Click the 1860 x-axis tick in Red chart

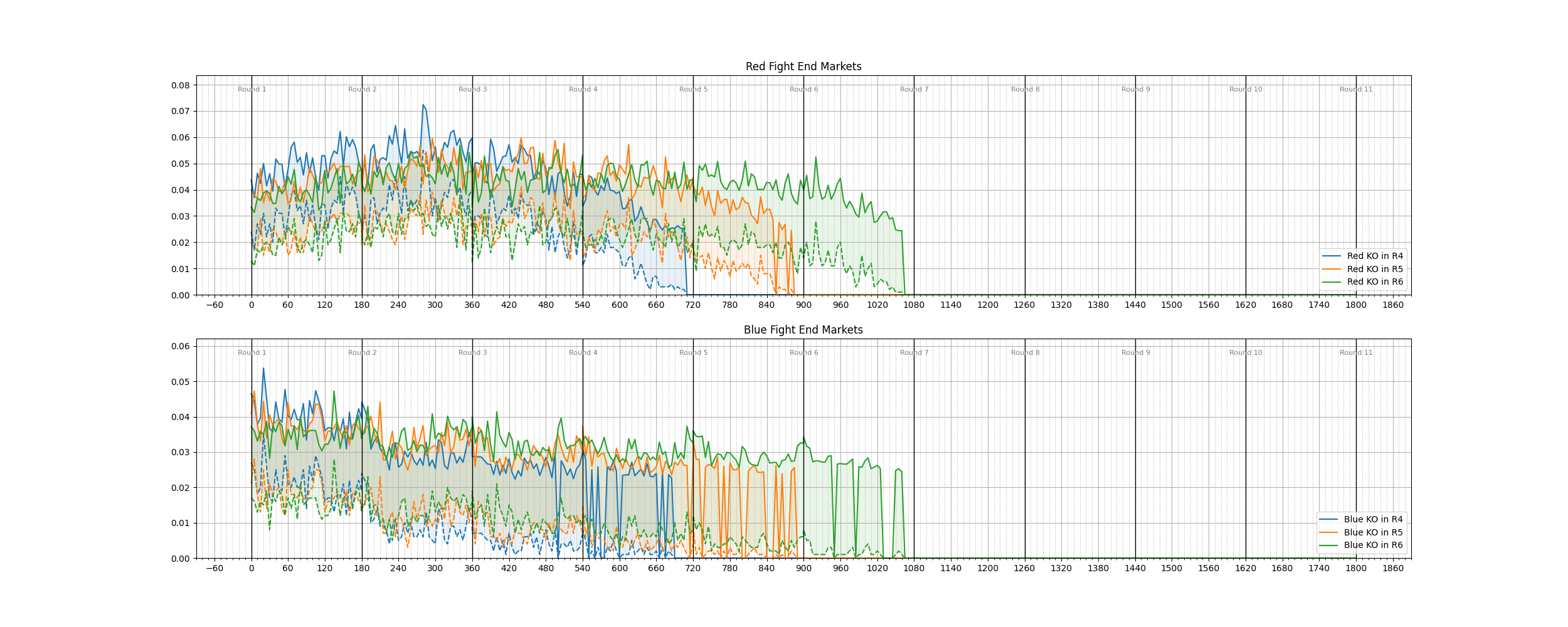[1393, 305]
